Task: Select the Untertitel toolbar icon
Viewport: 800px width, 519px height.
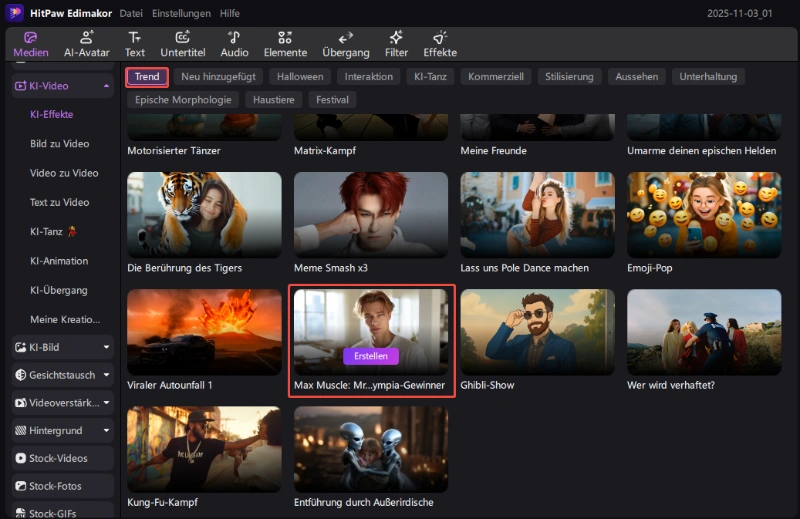Action: pos(182,37)
